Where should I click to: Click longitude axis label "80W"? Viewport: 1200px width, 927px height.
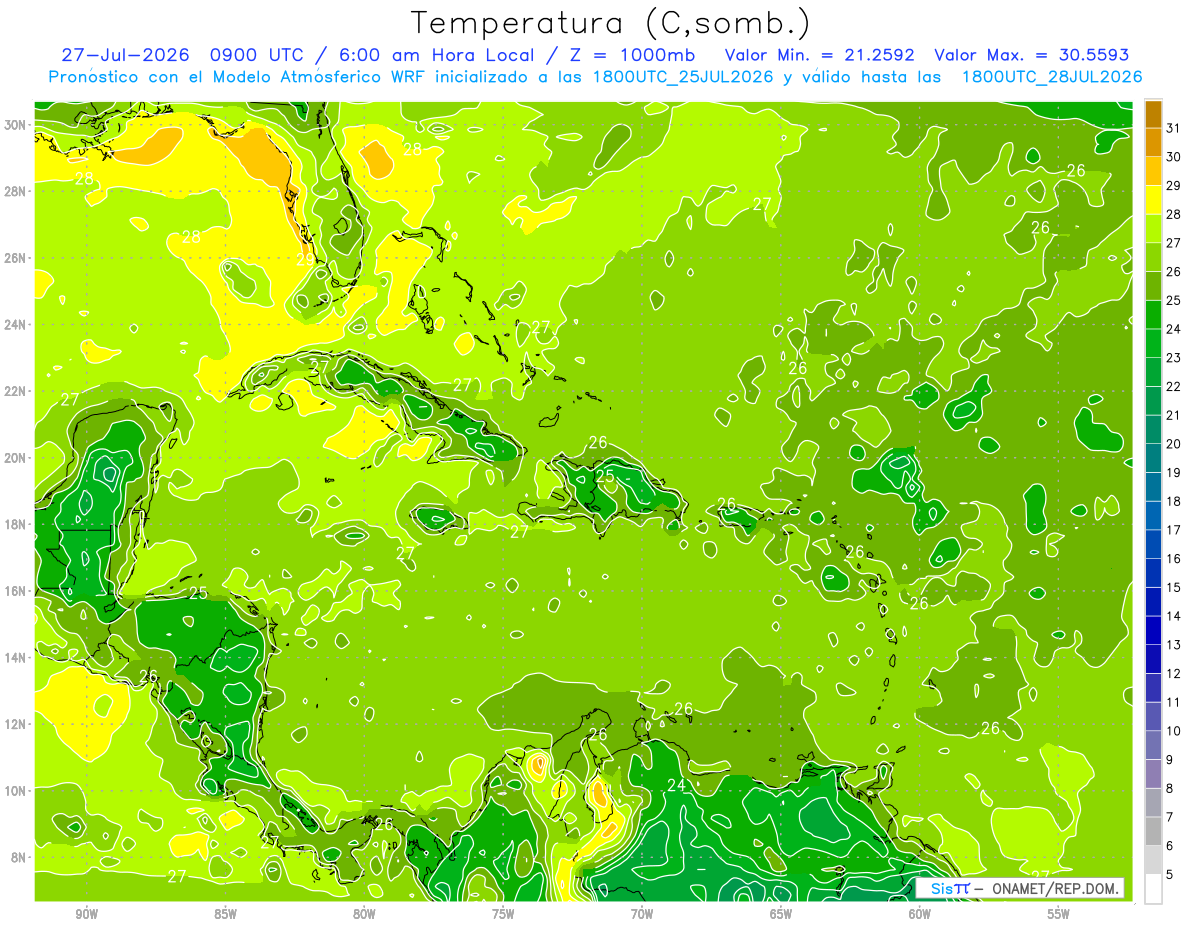pos(364,914)
